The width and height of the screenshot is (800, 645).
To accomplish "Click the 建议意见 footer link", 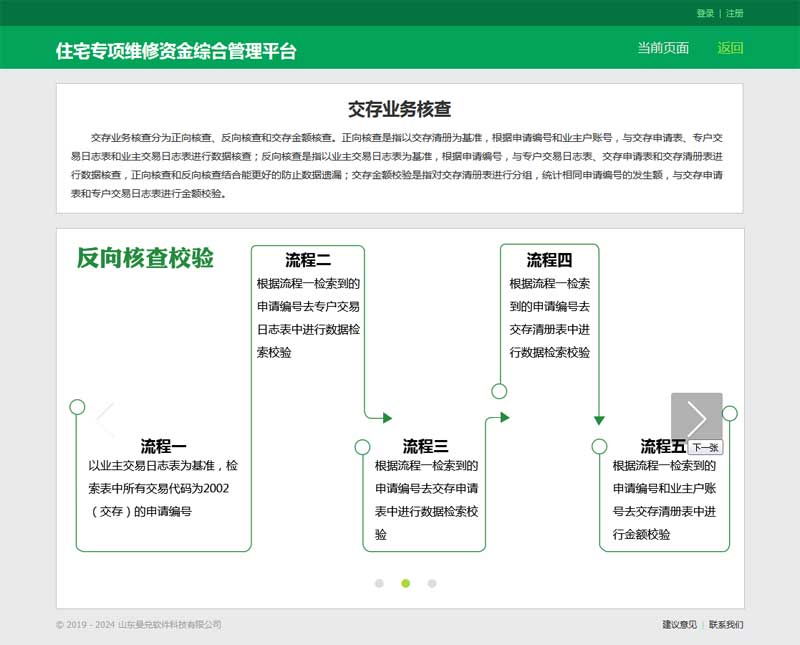I will tap(679, 625).
